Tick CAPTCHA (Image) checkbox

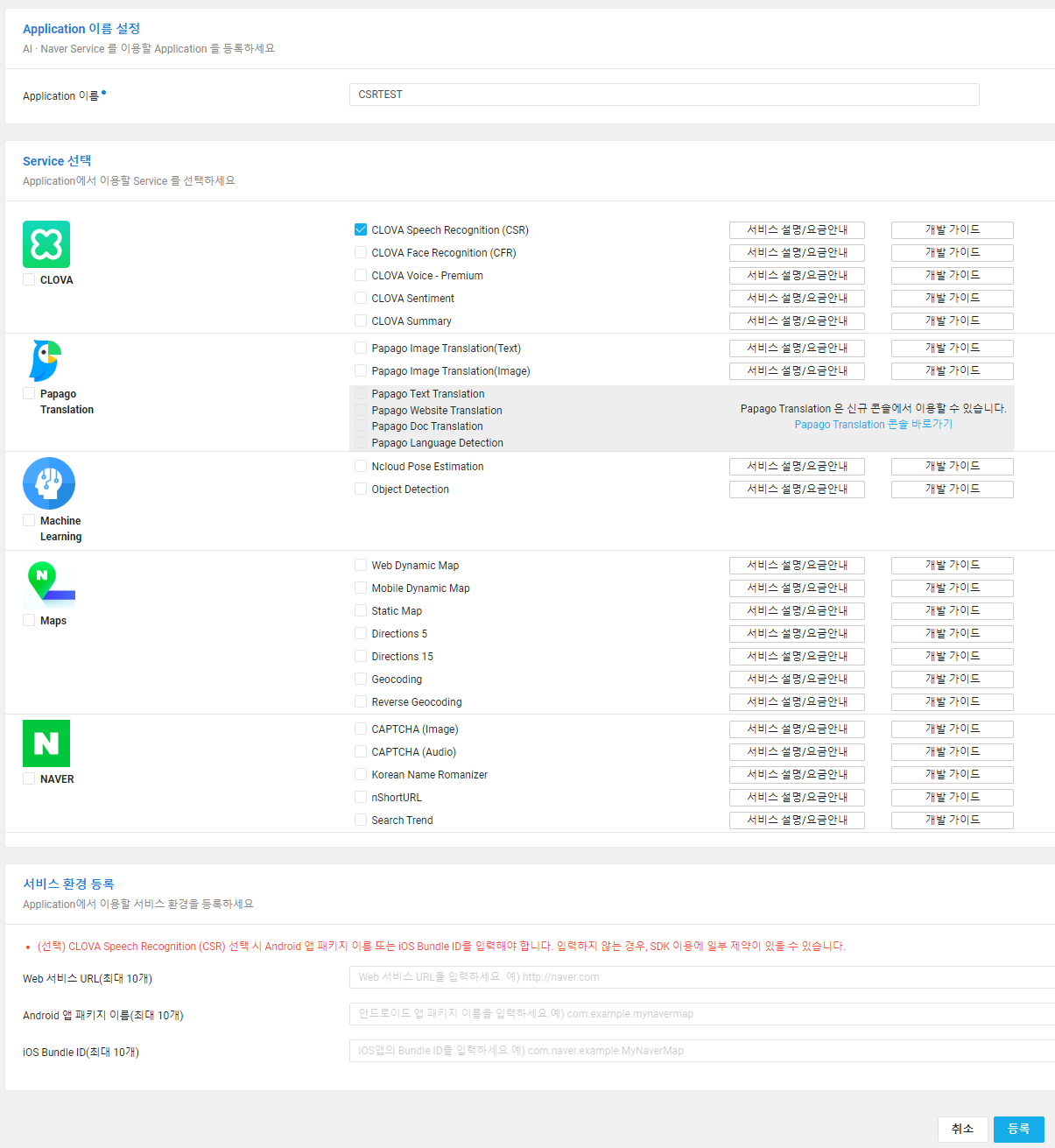coord(361,729)
